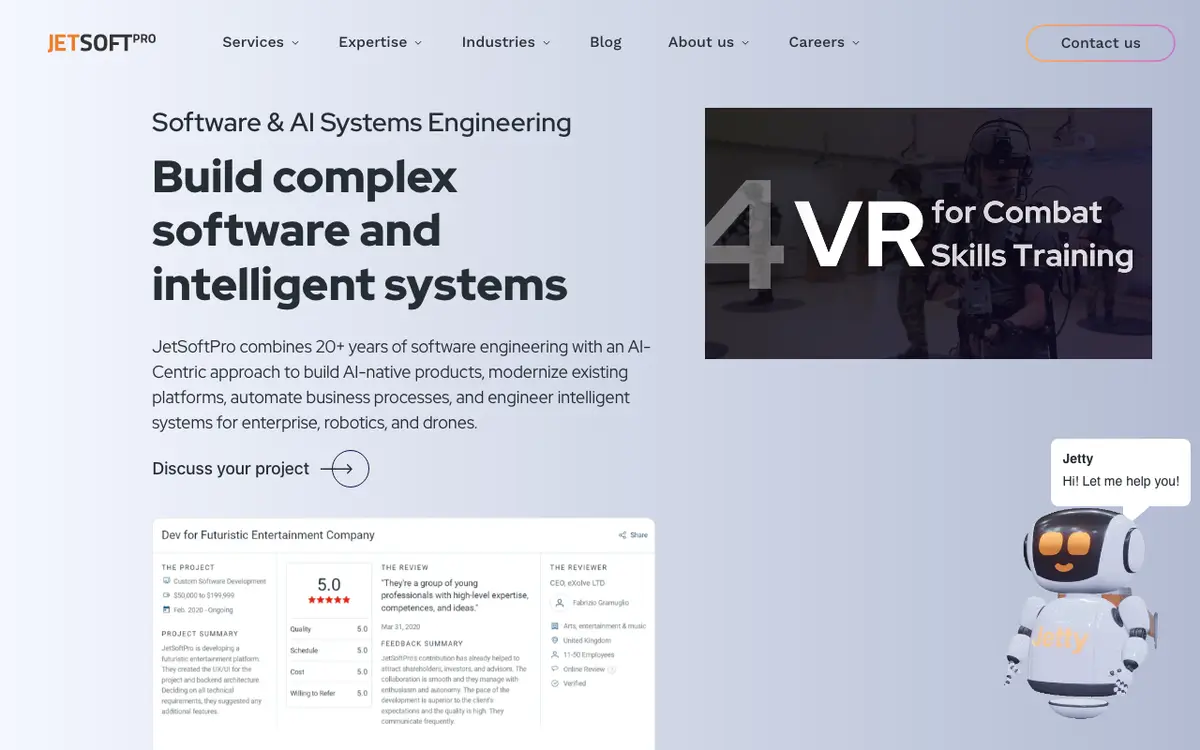Click the "CEO, eXolve LTD" reviewer title
1200x750 pixels.
(577, 582)
